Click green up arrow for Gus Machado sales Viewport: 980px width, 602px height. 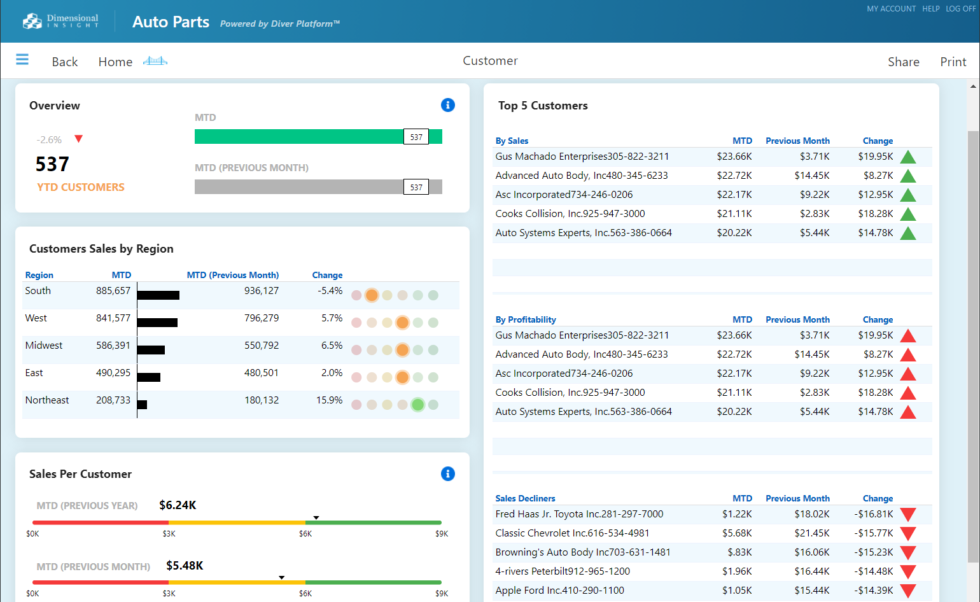tap(908, 157)
